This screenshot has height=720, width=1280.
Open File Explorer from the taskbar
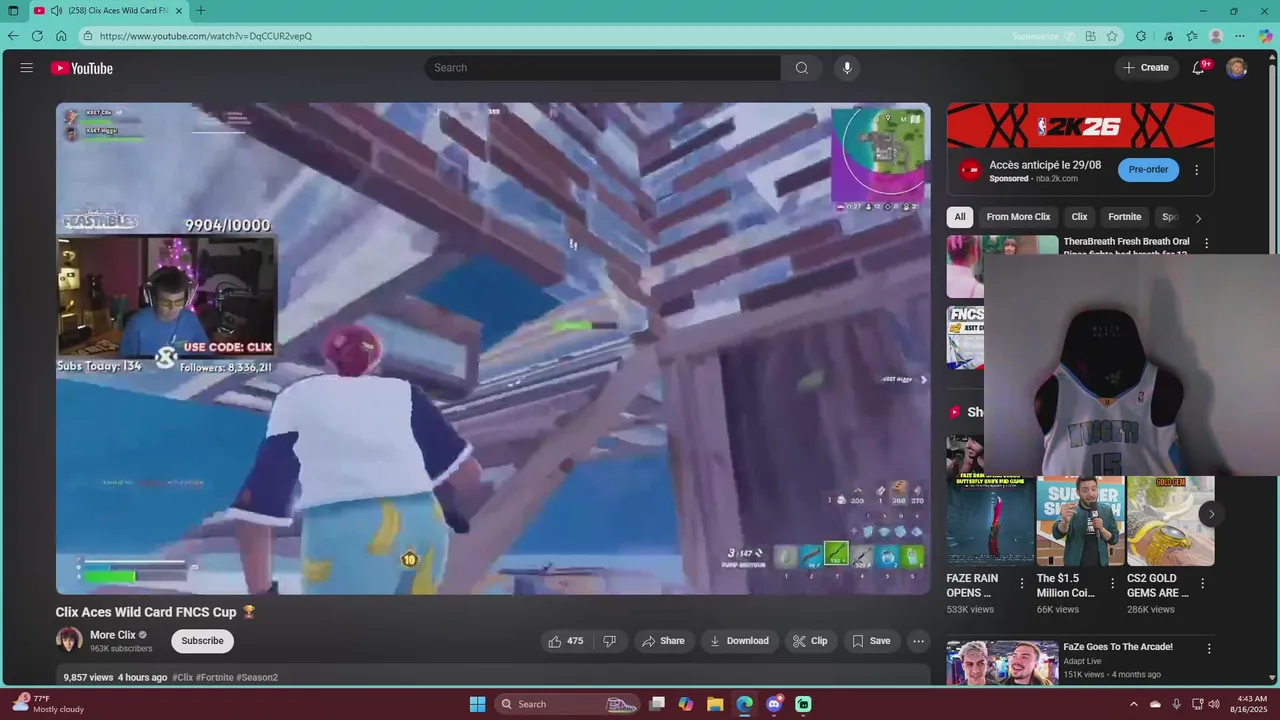click(715, 704)
